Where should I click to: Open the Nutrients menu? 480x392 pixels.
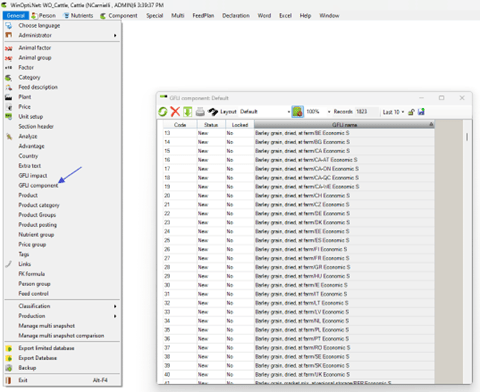(79, 16)
